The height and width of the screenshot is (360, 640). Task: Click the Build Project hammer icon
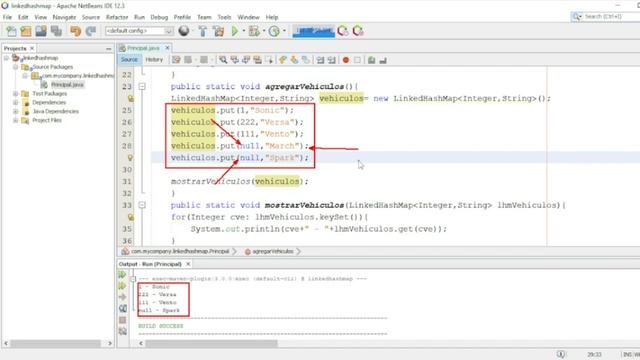coord(203,31)
